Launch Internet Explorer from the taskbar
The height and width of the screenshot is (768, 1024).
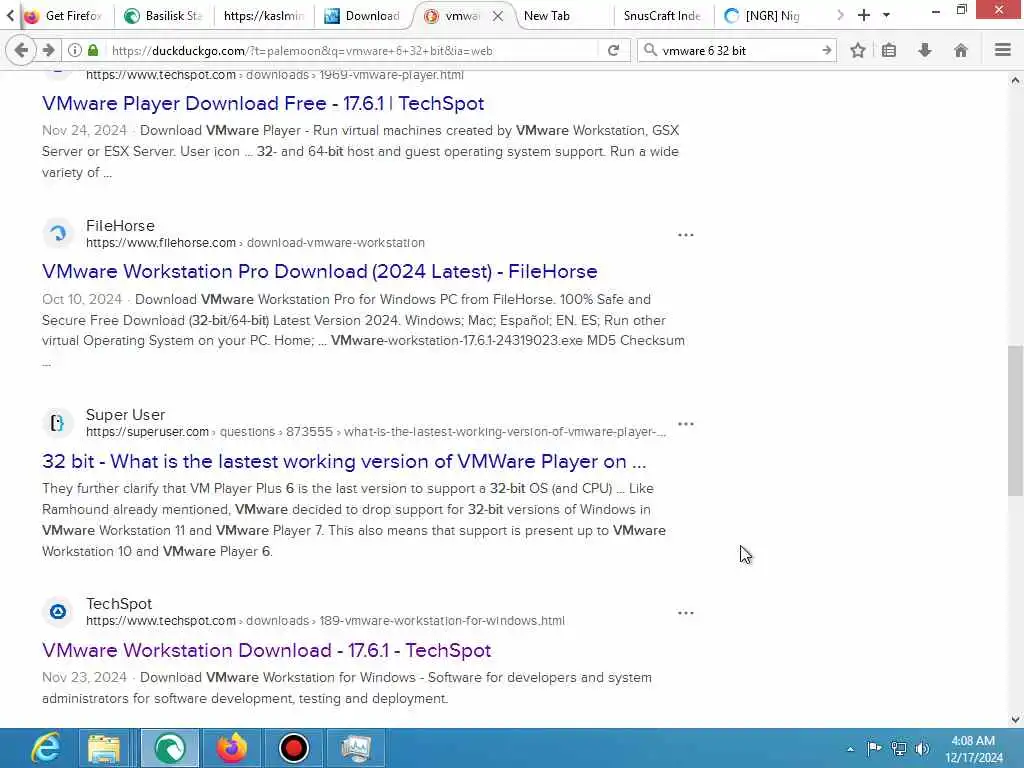[x=46, y=748]
